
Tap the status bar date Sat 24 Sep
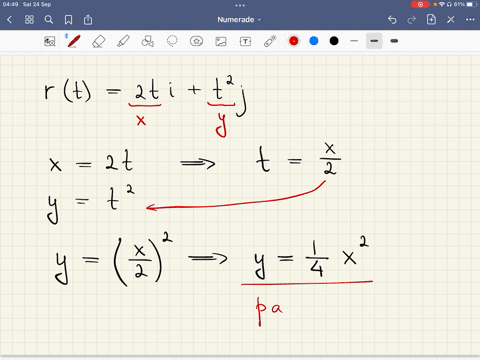(37, 4)
